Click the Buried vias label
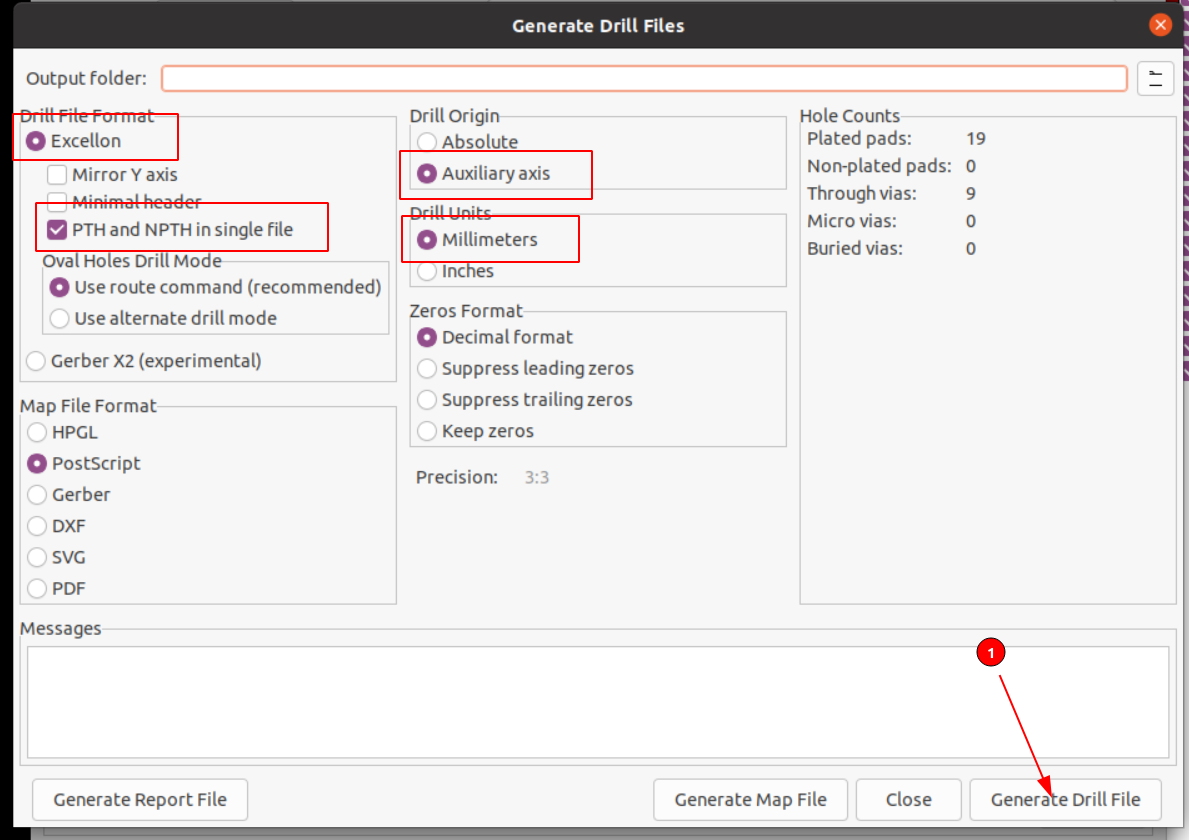Viewport: 1189px width, 840px height. tap(855, 249)
